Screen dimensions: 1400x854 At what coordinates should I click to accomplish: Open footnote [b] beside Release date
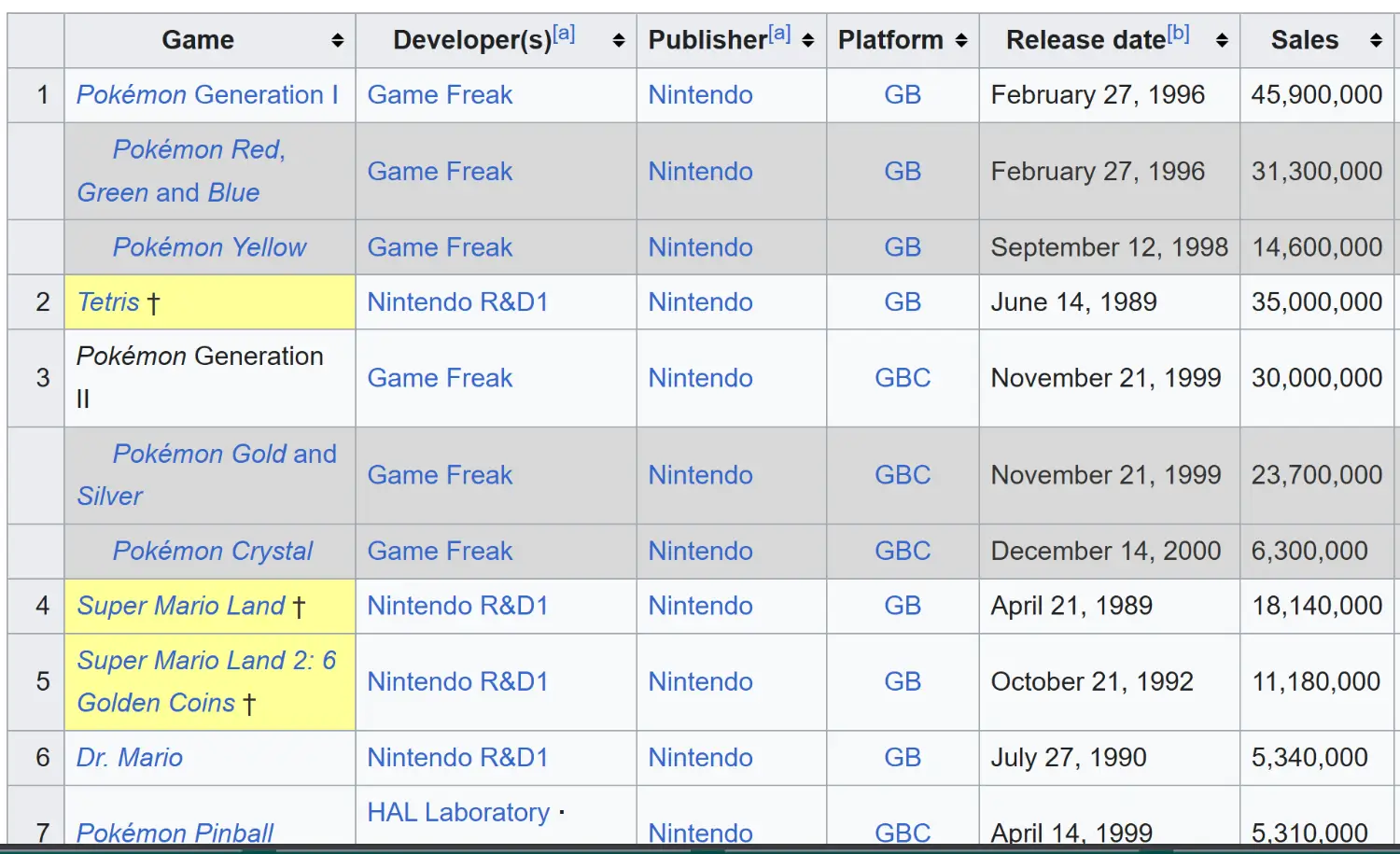tap(1178, 34)
